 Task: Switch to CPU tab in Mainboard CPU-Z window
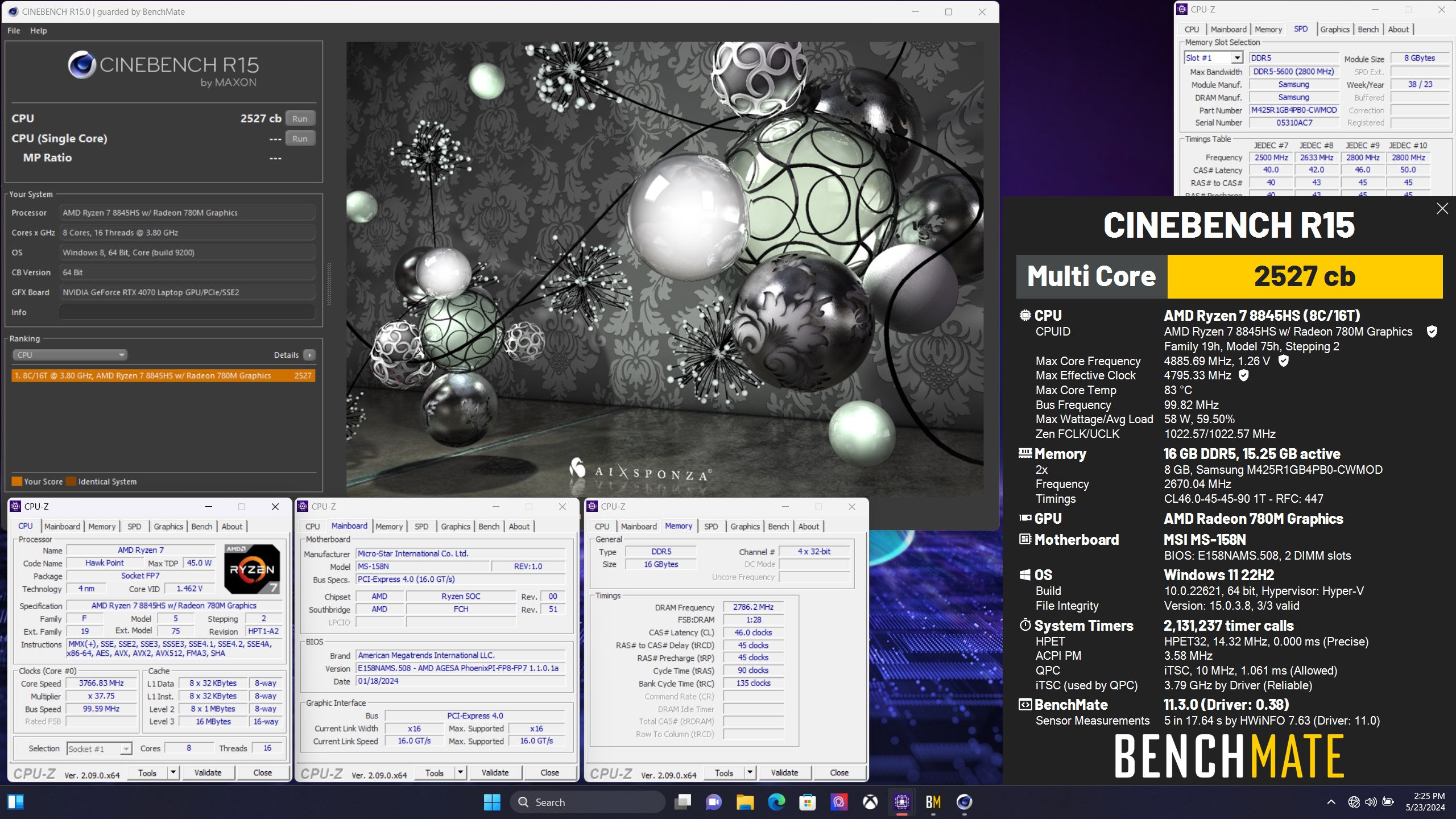coord(313,527)
